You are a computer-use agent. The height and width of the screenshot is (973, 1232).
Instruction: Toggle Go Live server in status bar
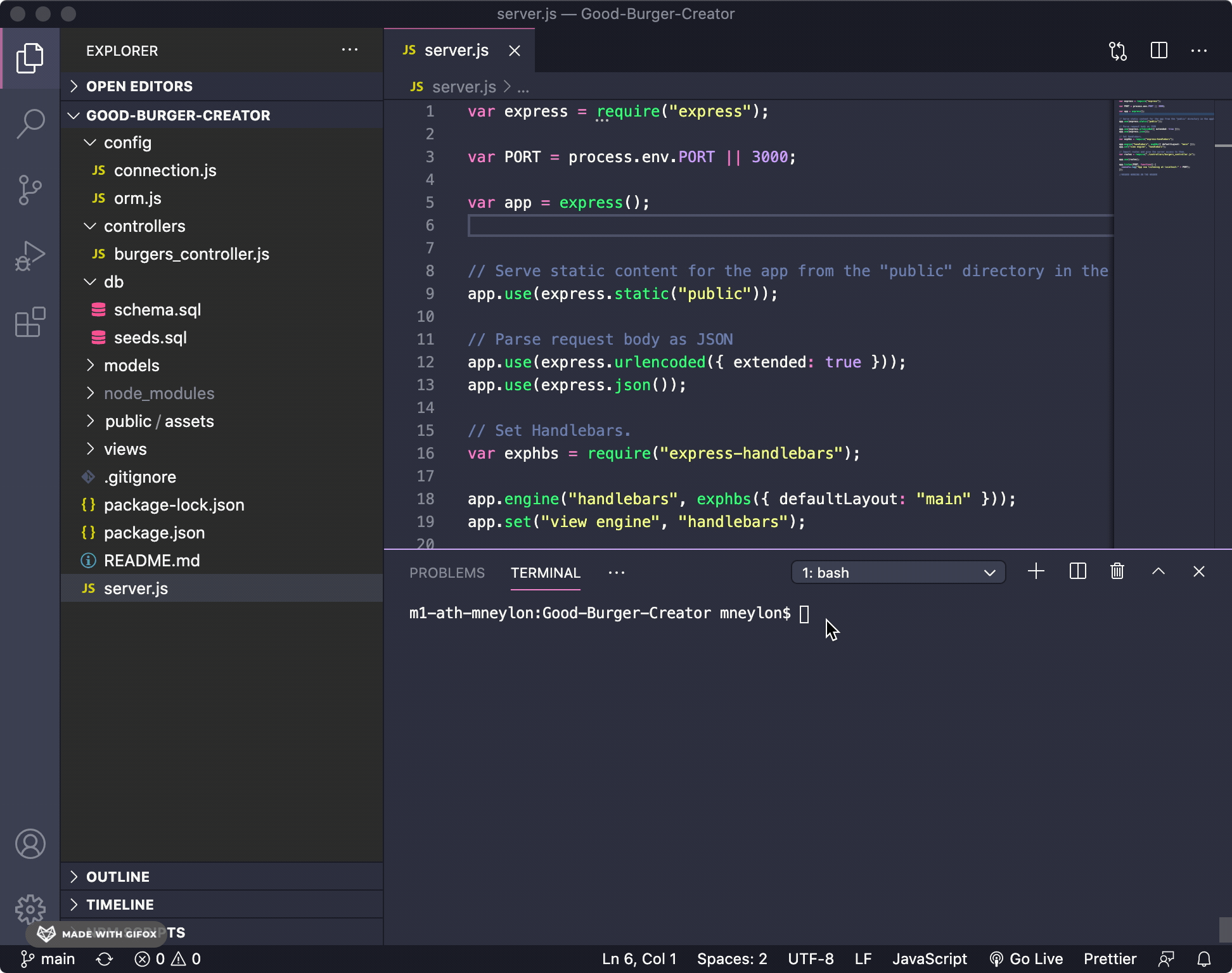click(x=1027, y=959)
